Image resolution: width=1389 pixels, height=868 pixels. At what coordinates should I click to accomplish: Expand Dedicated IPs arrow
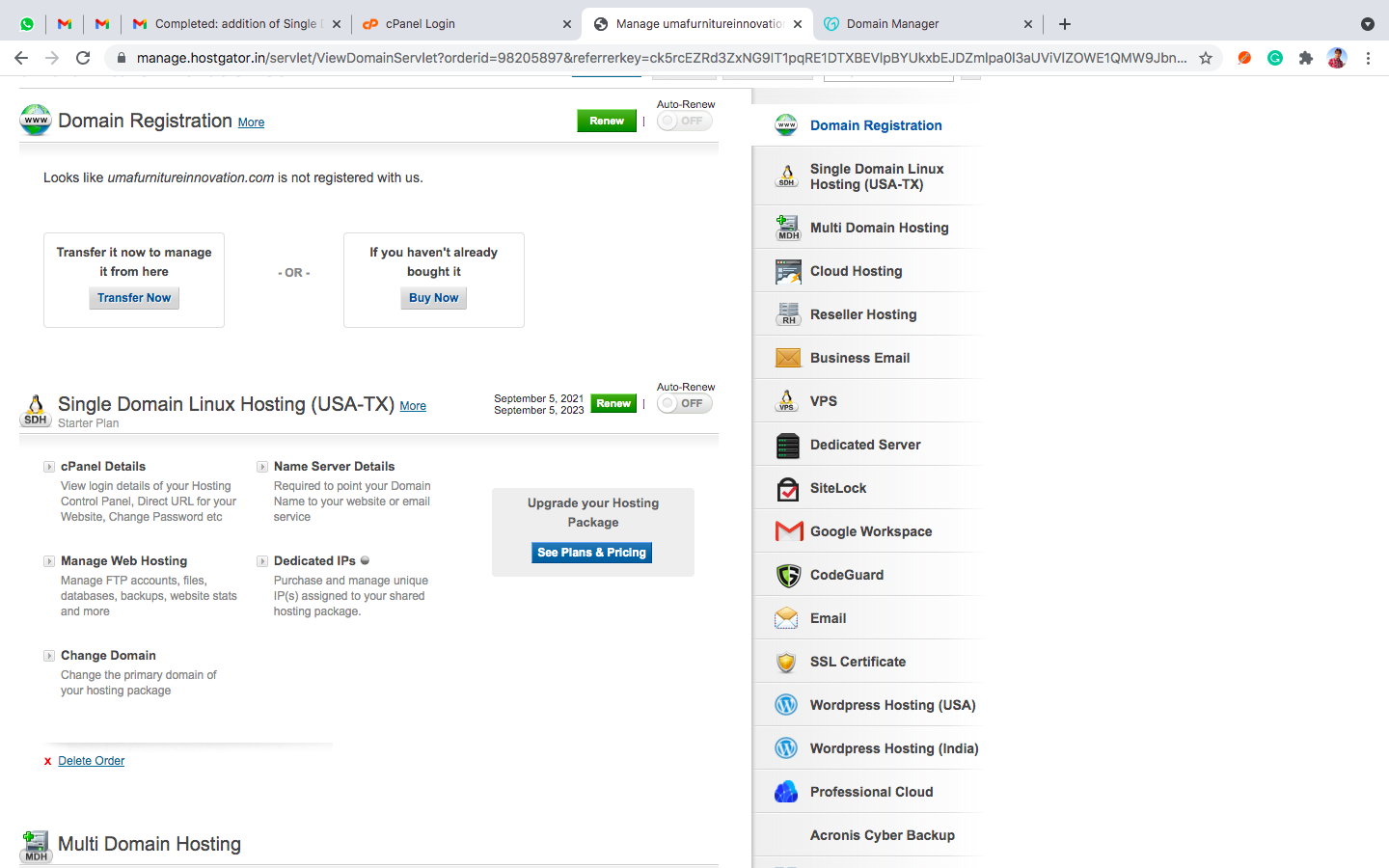click(262, 561)
